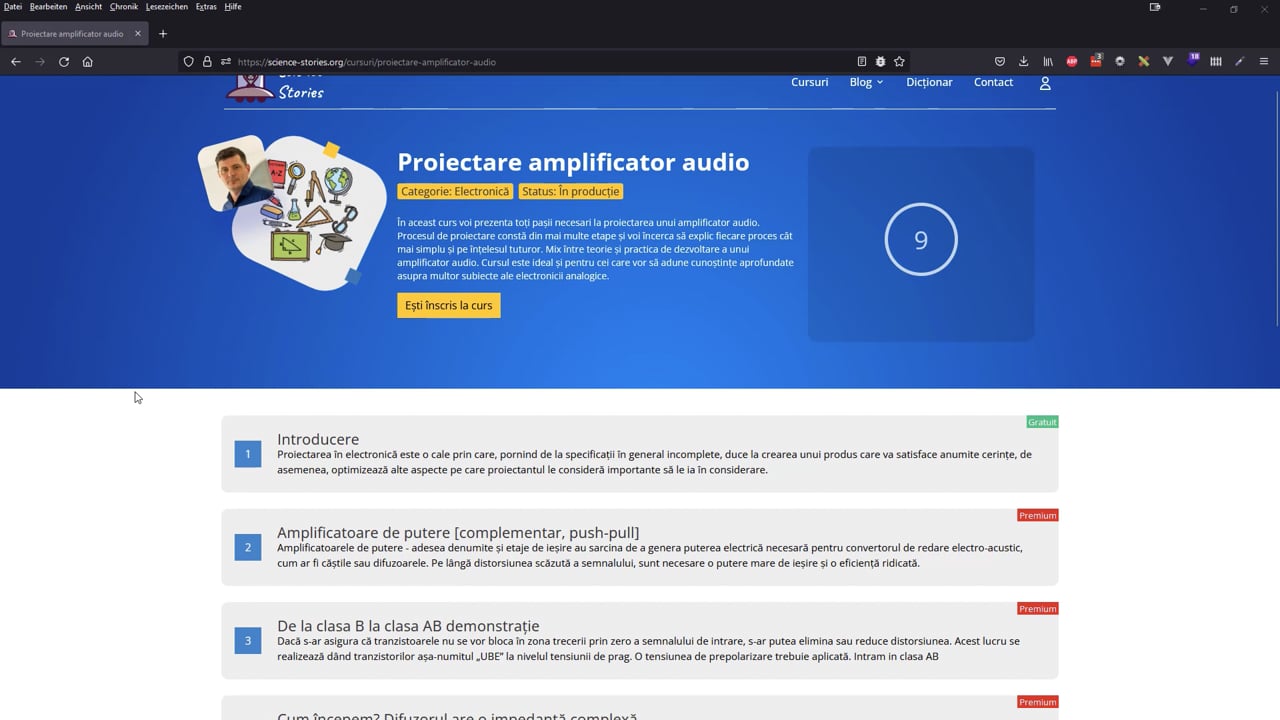Open a new browser tab
1280x720 pixels.
point(163,34)
